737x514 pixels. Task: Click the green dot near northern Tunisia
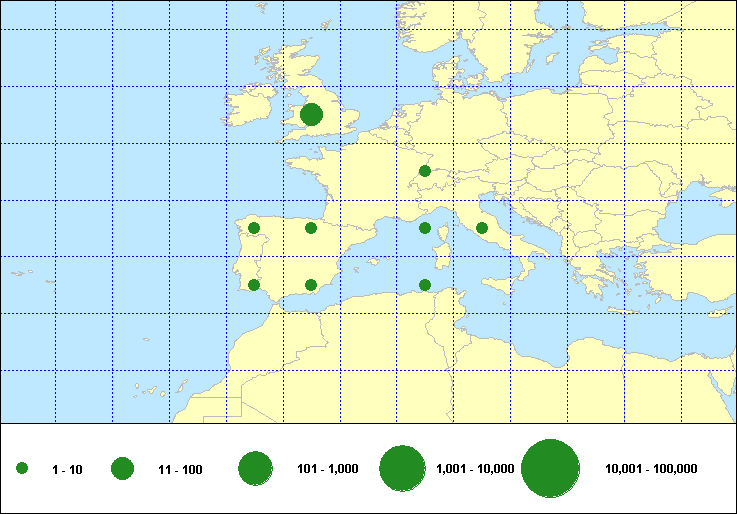click(x=425, y=285)
